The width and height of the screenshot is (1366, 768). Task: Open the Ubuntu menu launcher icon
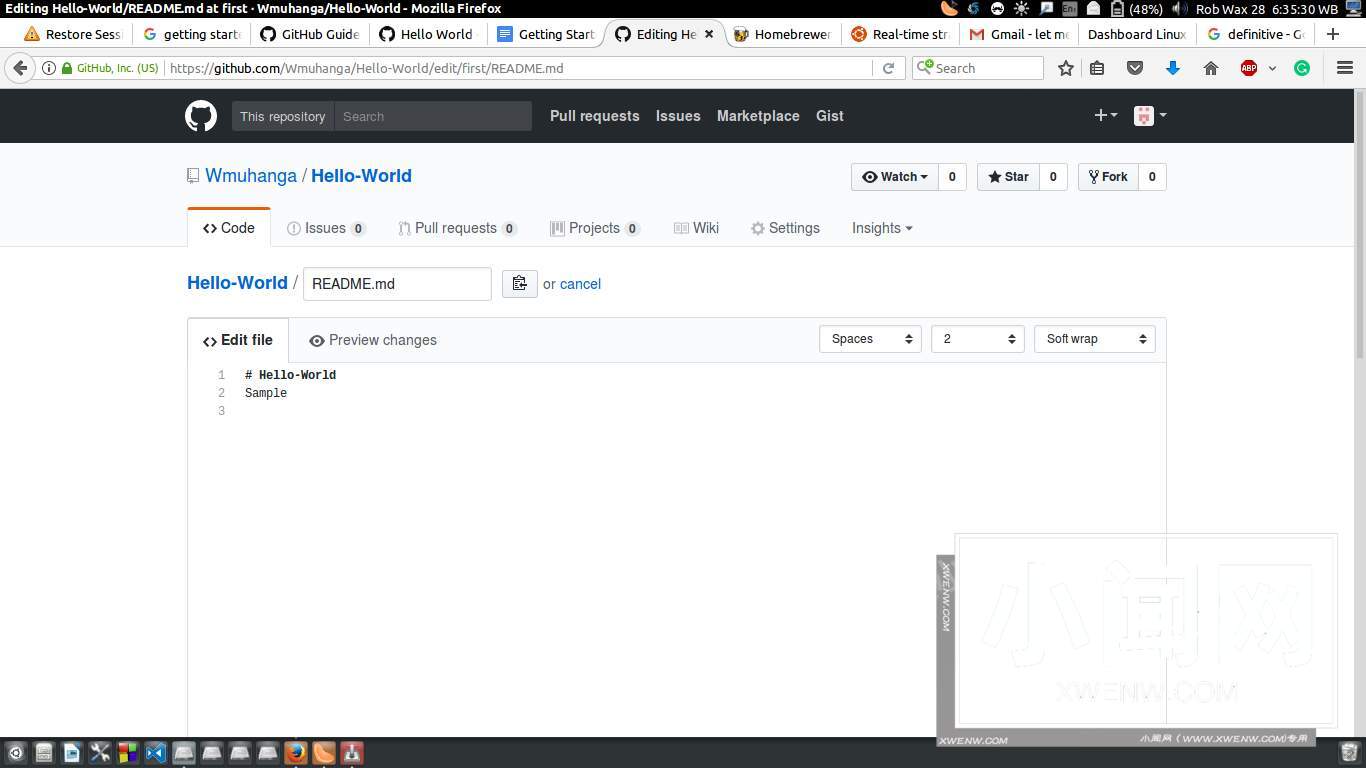(x=15, y=753)
